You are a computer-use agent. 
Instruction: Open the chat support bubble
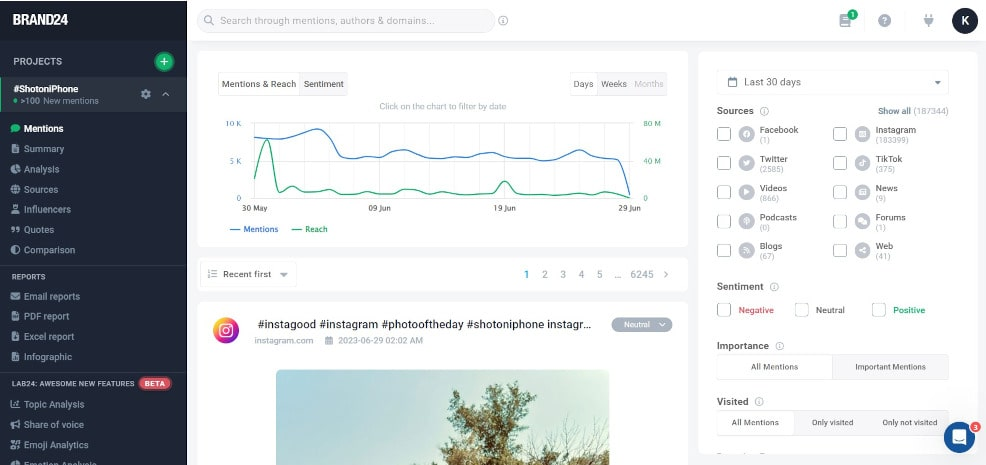960,437
